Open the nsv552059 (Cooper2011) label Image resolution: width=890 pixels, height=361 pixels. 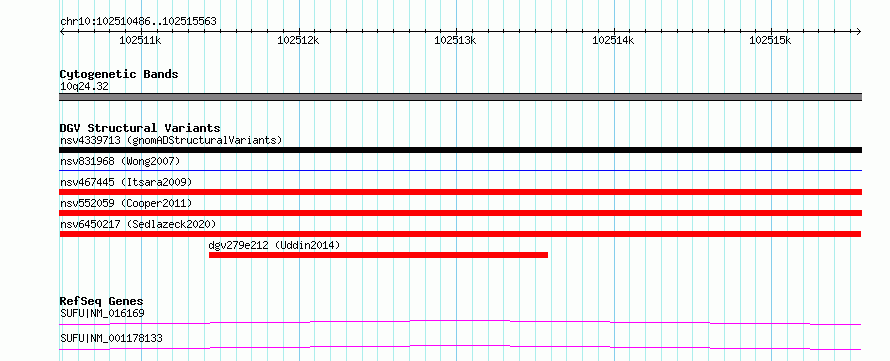126,203
